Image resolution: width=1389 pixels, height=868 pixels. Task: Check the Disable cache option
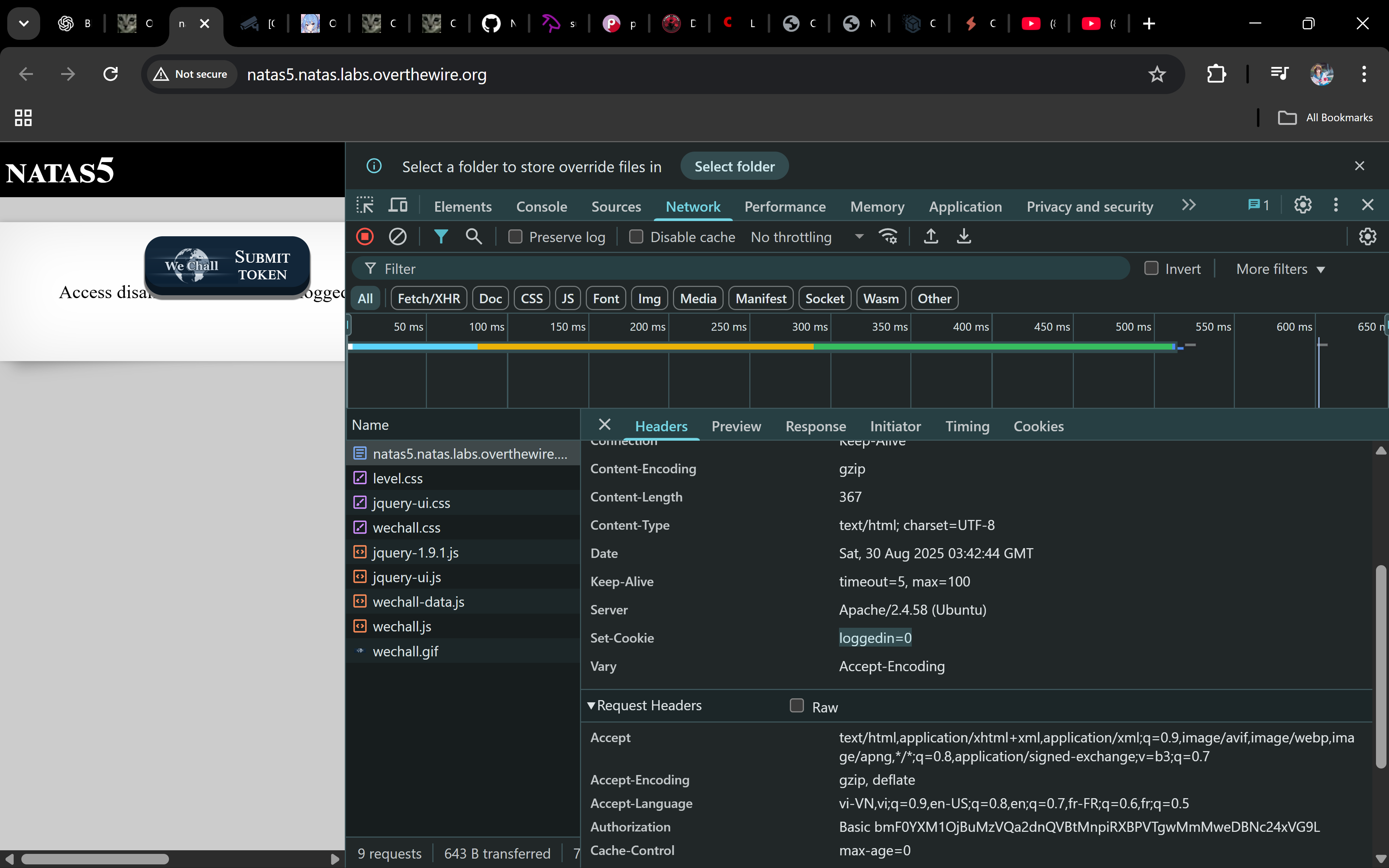click(636, 237)
